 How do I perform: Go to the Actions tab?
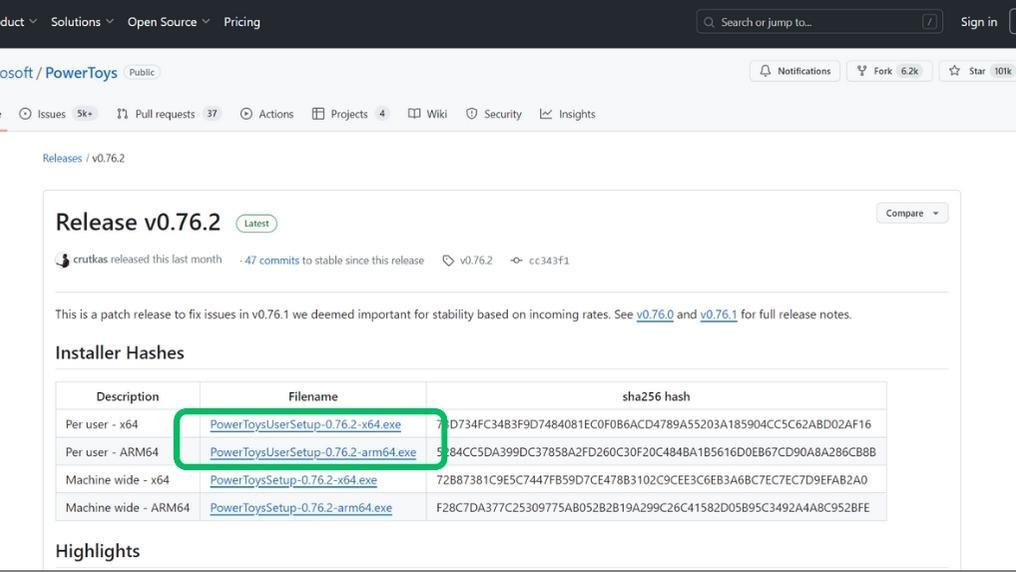point(266,114)
